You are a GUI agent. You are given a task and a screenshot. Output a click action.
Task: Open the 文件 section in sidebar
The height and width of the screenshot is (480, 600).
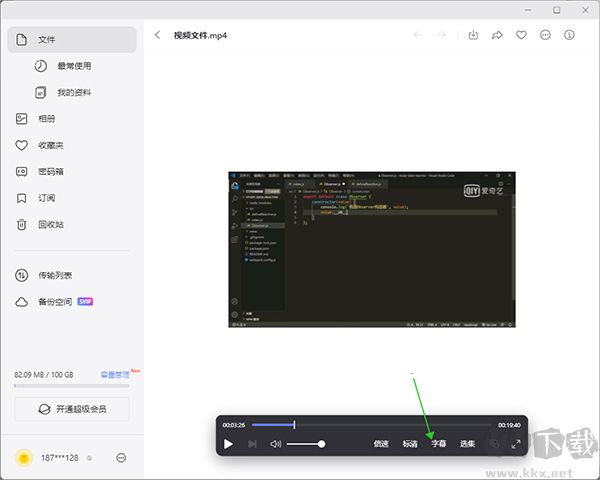coord(72,39)
